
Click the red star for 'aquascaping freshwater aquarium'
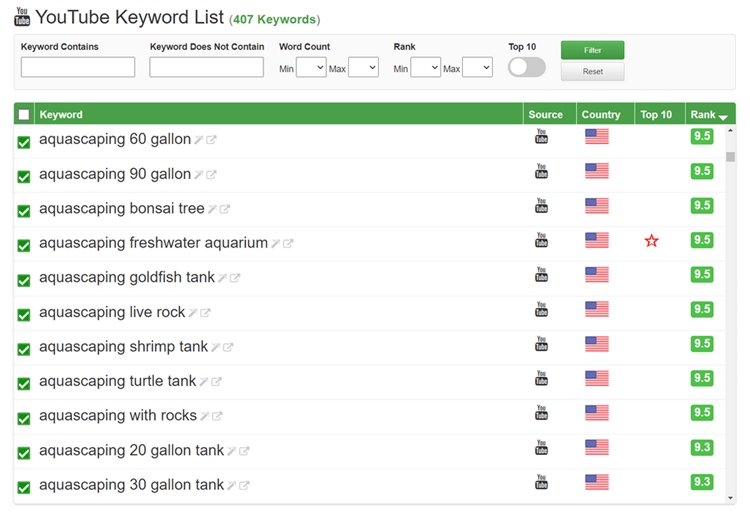coord(652,241)
